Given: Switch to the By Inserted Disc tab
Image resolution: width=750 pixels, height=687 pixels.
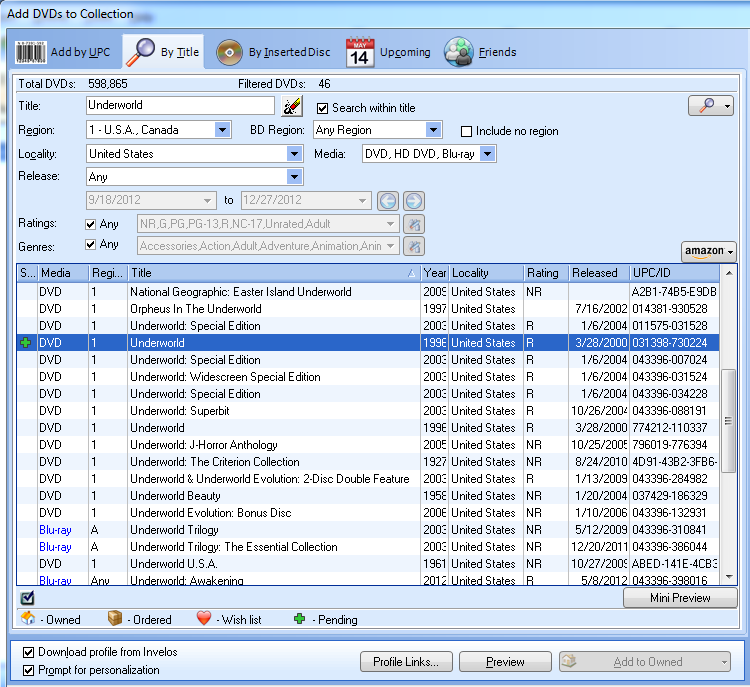Looking at the screenshot, I should [274, 52].
